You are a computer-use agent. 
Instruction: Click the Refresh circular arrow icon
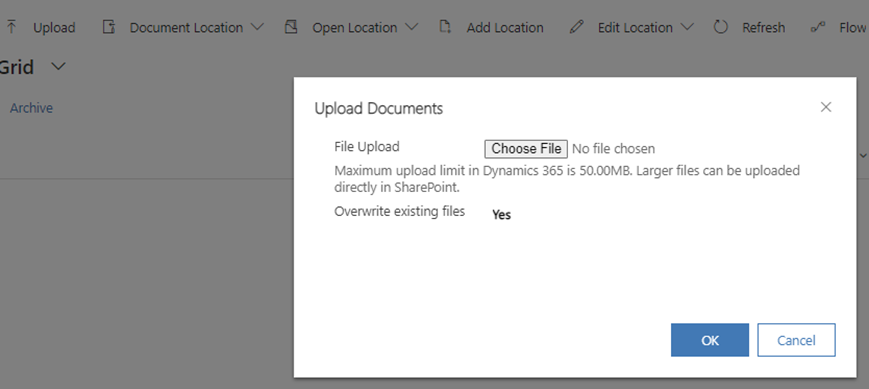[x=720, y=27]
